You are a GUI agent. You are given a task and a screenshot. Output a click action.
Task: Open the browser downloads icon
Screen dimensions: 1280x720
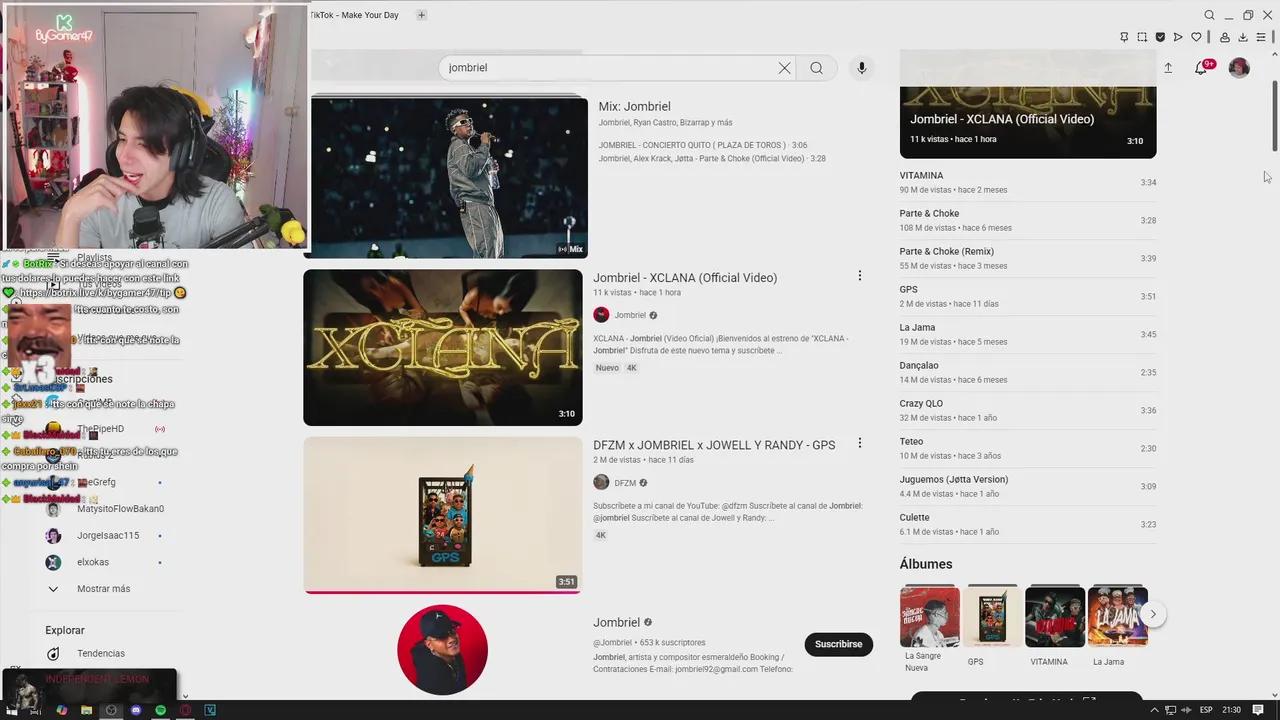pyautogui.click(x=1243, y=37)
